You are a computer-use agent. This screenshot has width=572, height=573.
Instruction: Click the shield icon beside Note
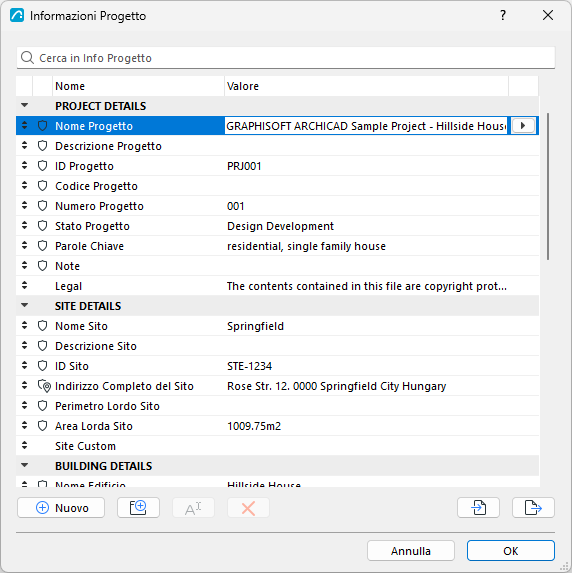42,266
